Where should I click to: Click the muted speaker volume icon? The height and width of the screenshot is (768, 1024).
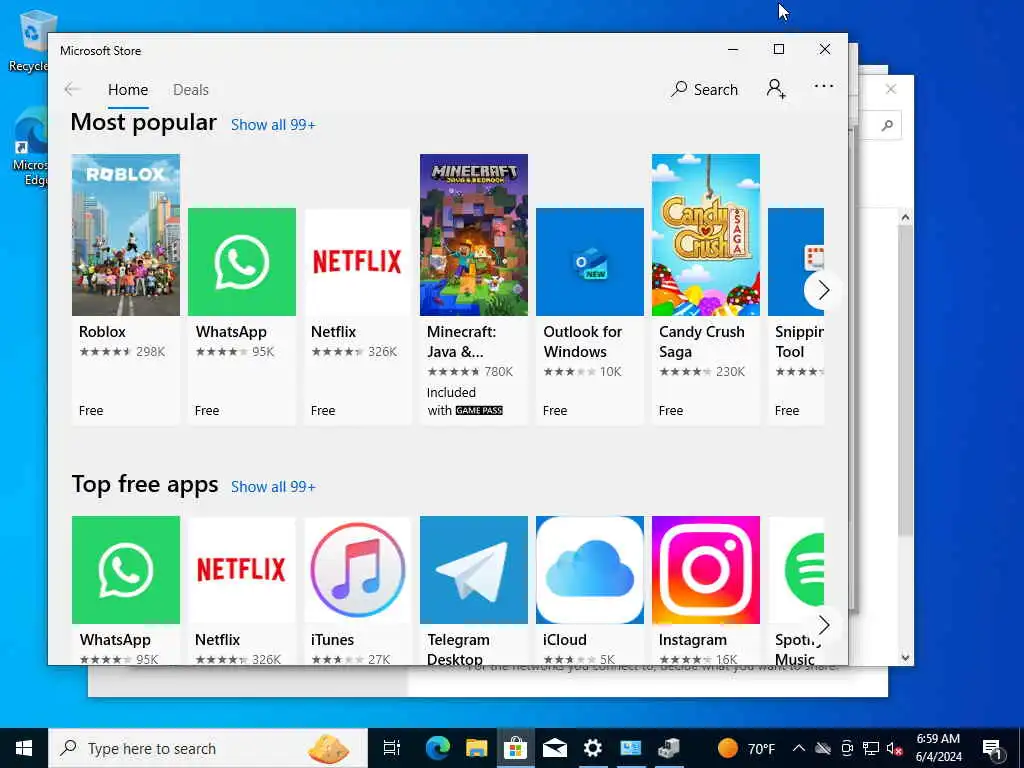[x=894, y=748]
